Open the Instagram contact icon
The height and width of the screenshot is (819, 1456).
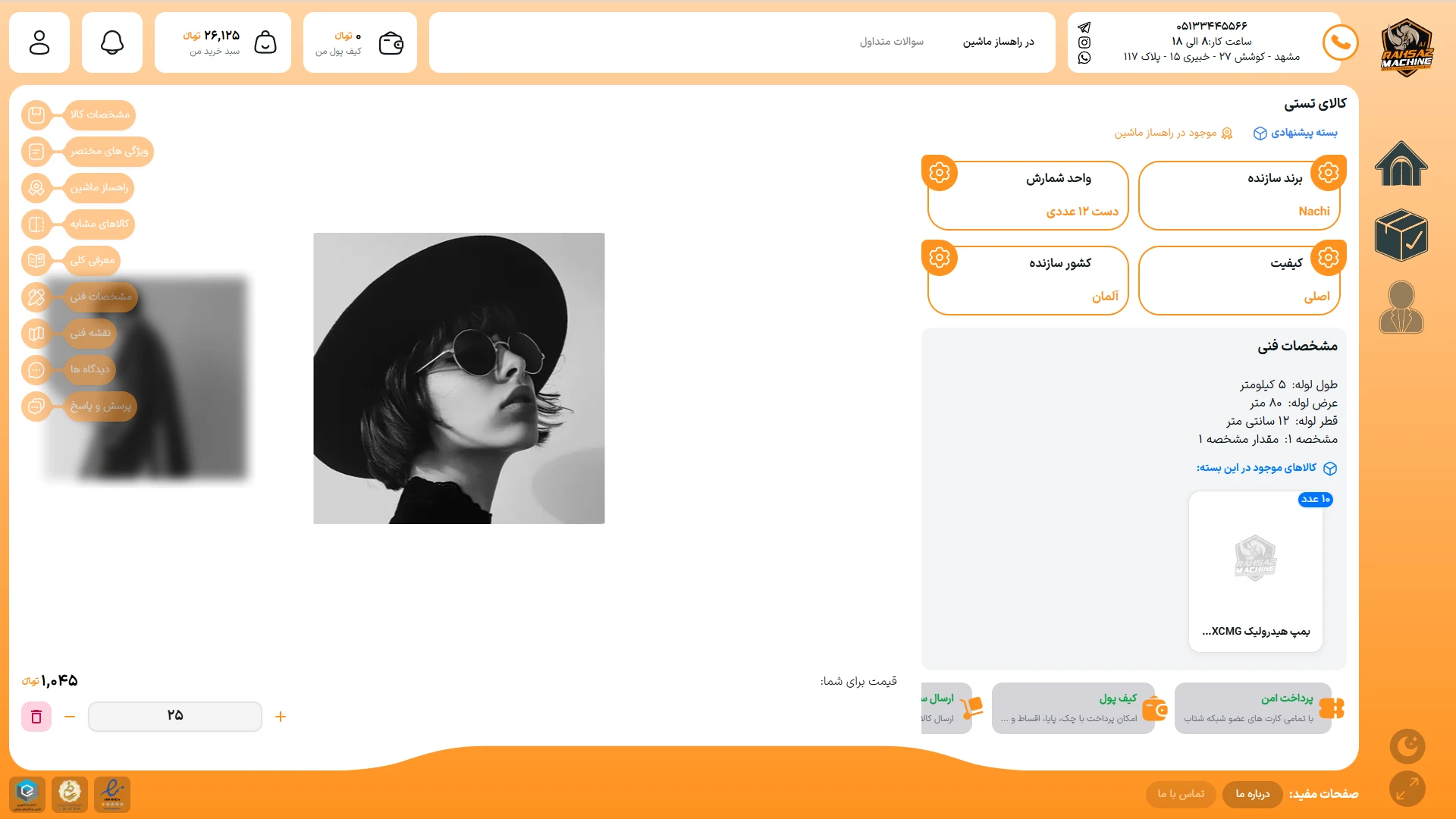pyautogui.click(x=1084, y=42)
